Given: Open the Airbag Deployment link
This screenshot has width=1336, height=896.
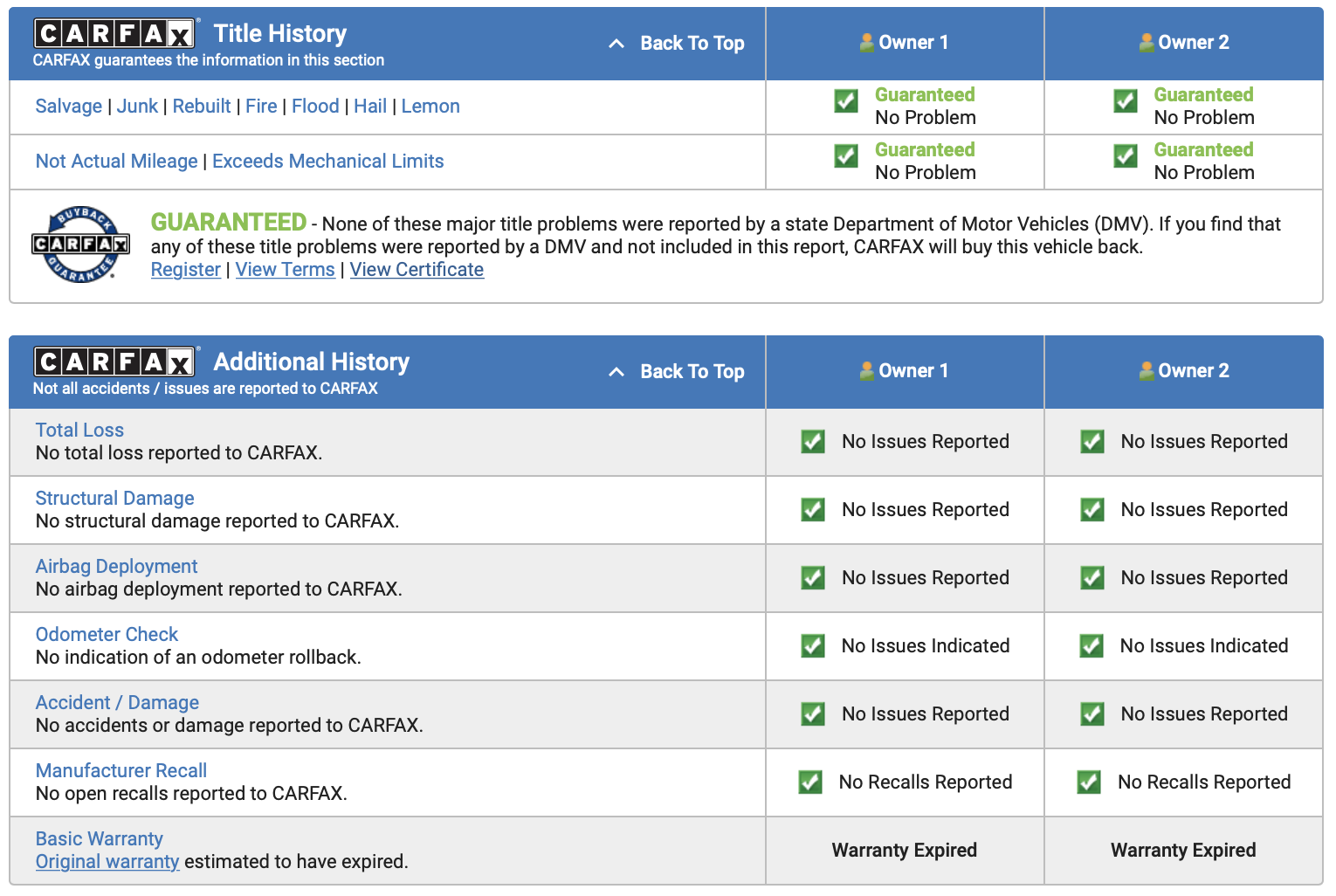Looking at the screenshot, I should click(116, 566).
